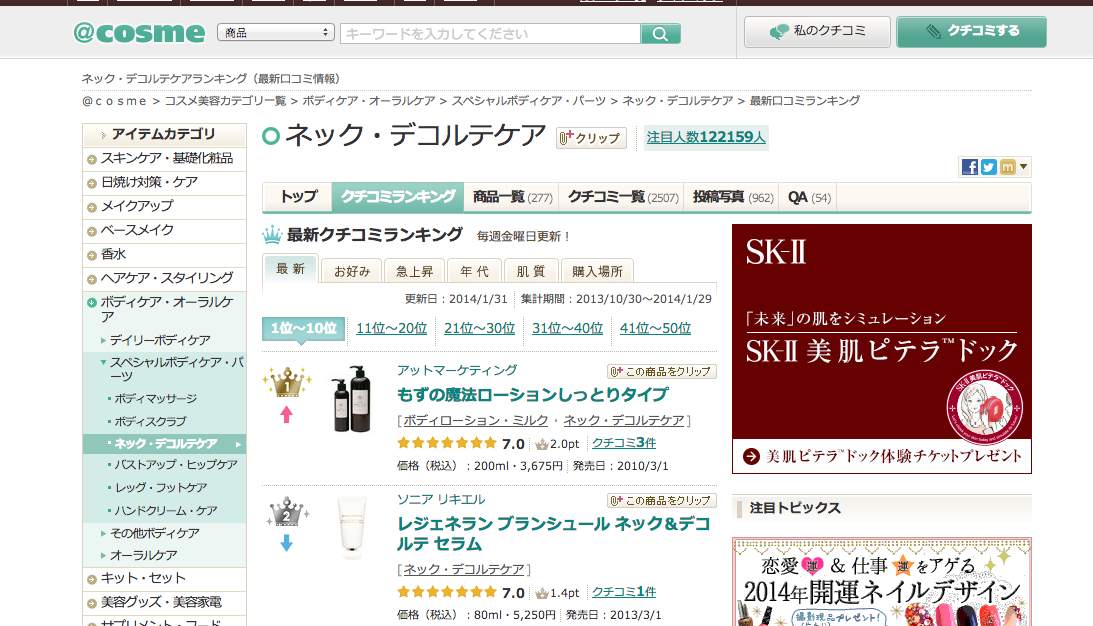
Task: Click the クリップ category button
Action: pos(590,138)
